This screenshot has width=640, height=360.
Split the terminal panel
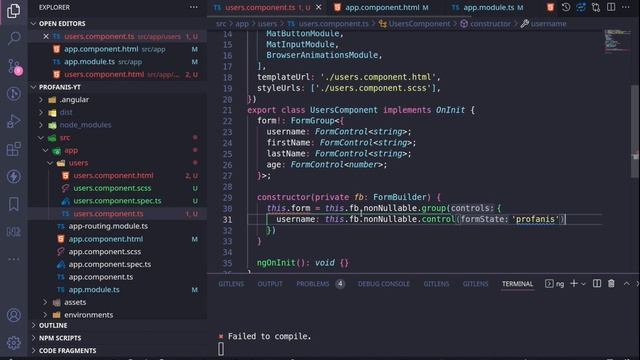[597, 283]
